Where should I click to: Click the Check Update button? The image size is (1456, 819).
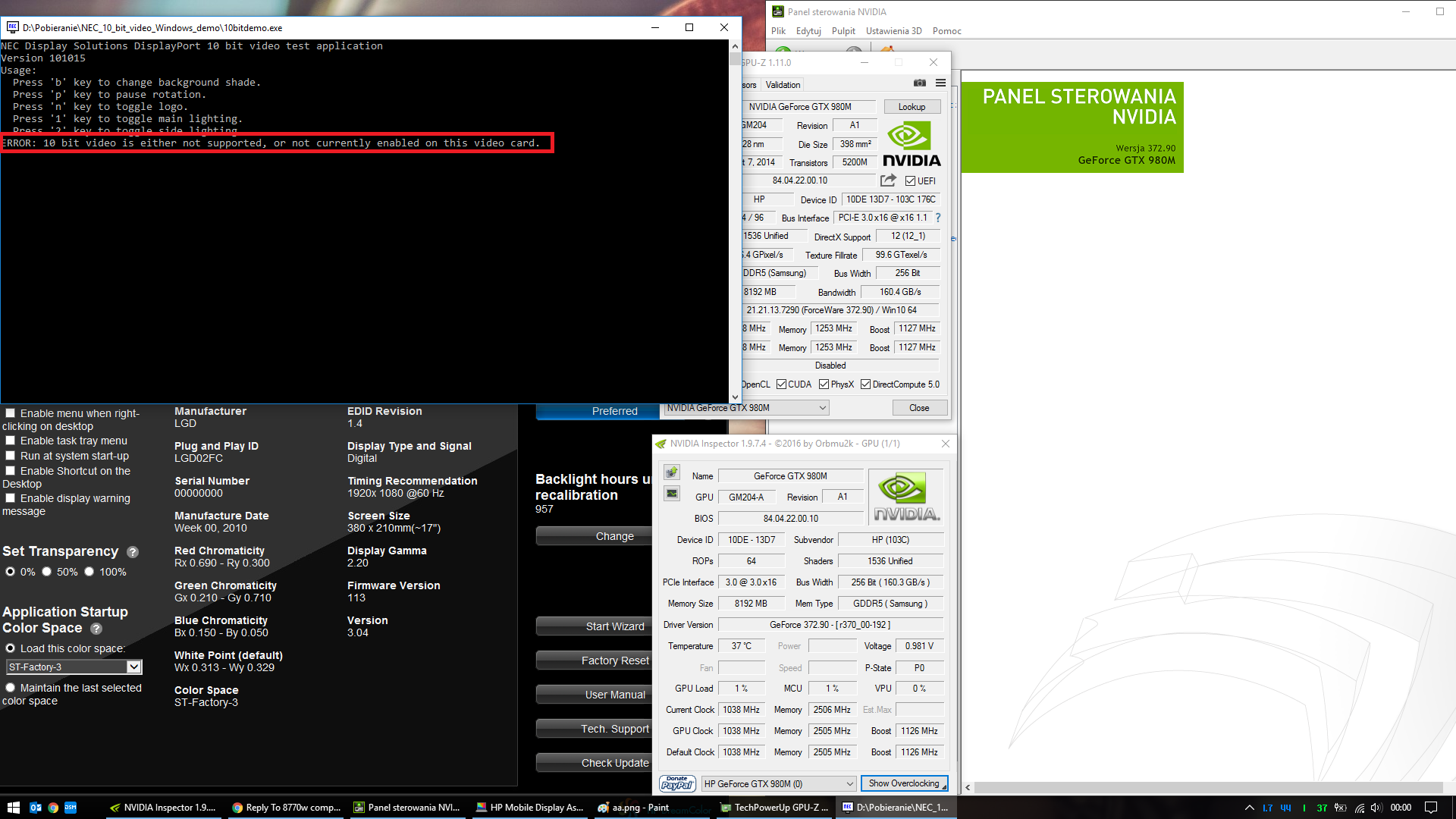point(595,763)
